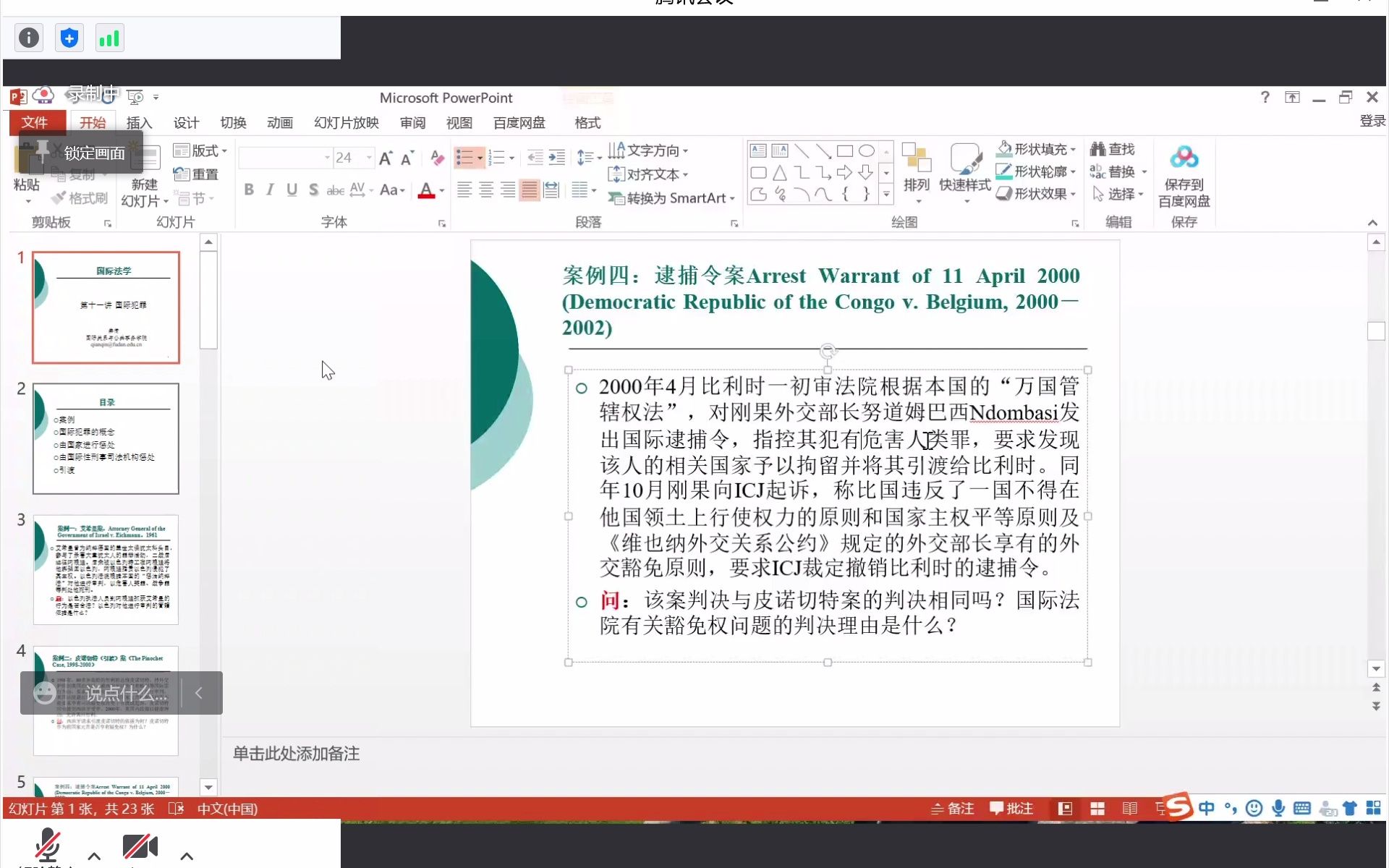The image size is (1389, 868).
Task: Open 文字方向 text direction menu
Action: (648, 150)
